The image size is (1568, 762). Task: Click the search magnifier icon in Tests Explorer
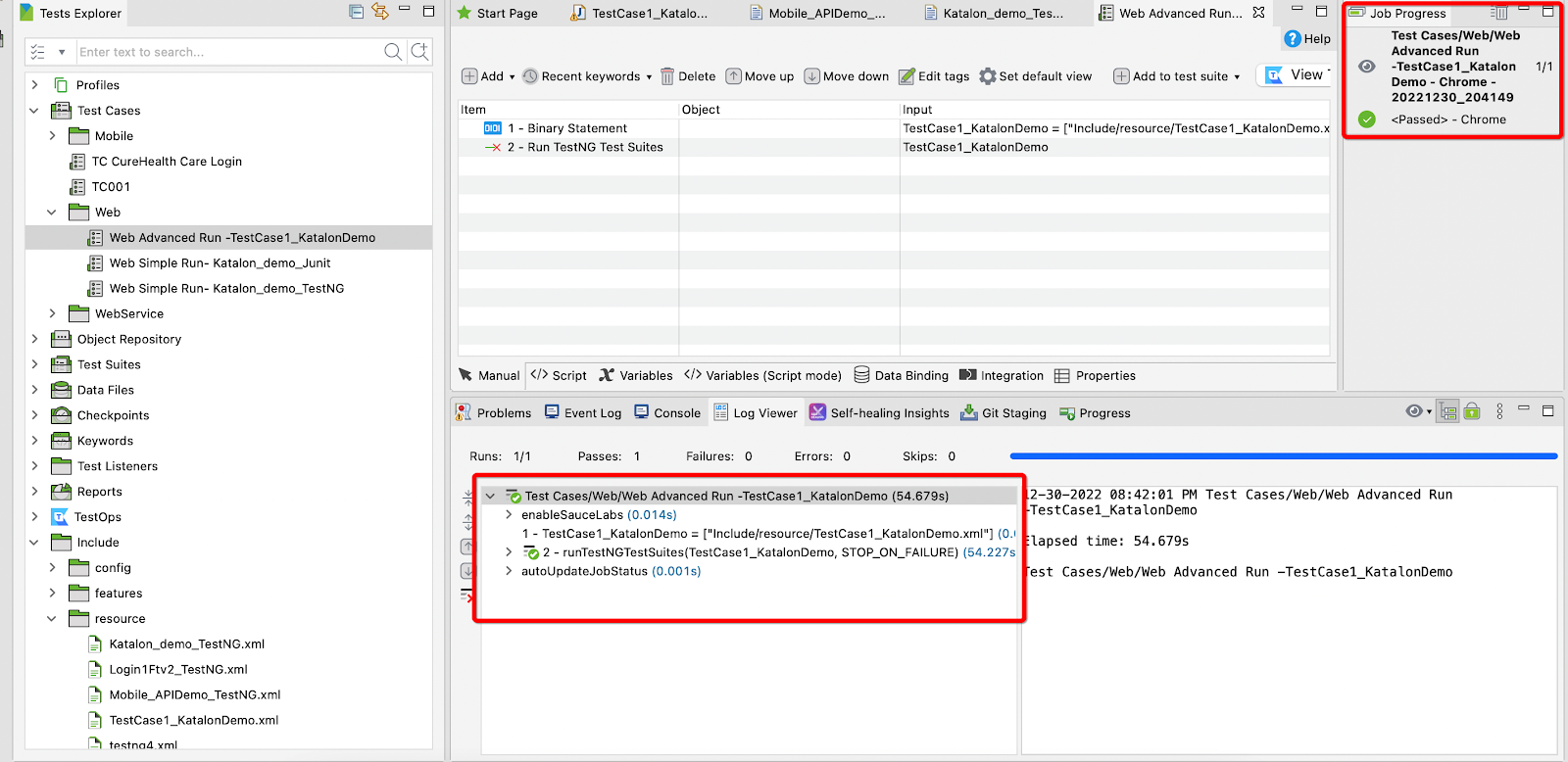click(x=393, y=52)
